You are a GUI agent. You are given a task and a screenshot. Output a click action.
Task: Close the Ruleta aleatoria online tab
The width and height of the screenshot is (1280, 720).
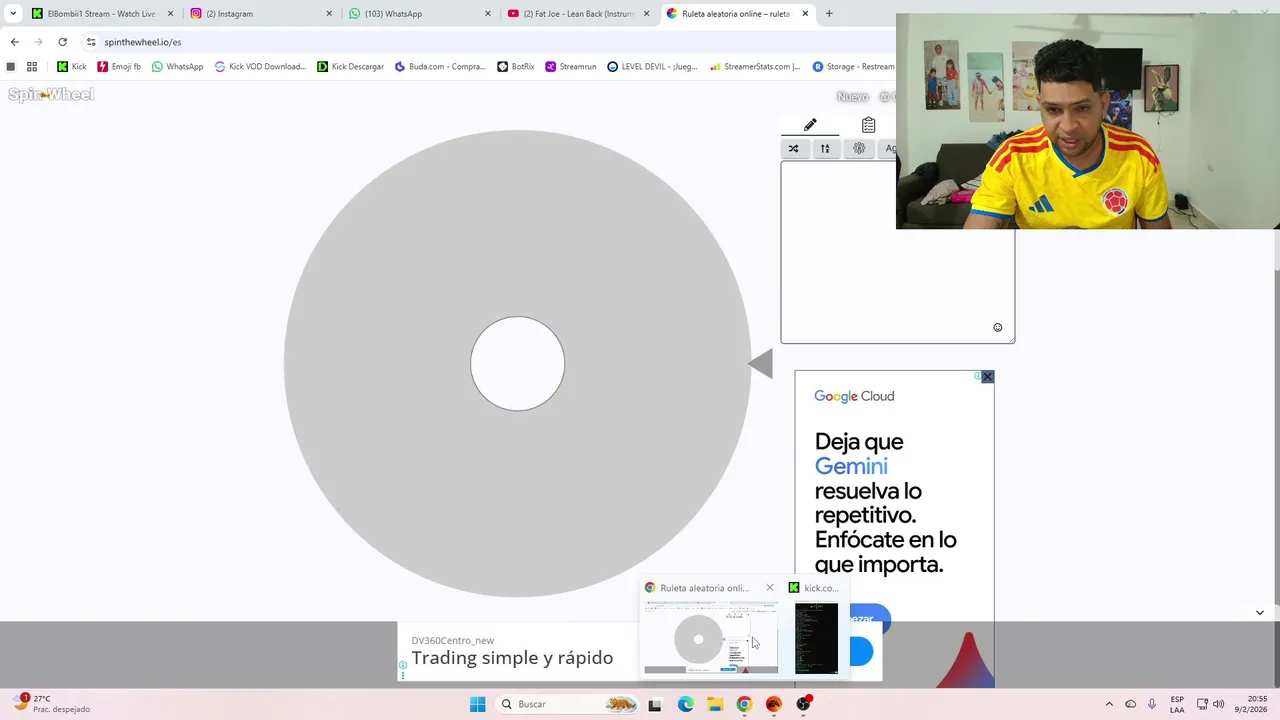(805, 14)
